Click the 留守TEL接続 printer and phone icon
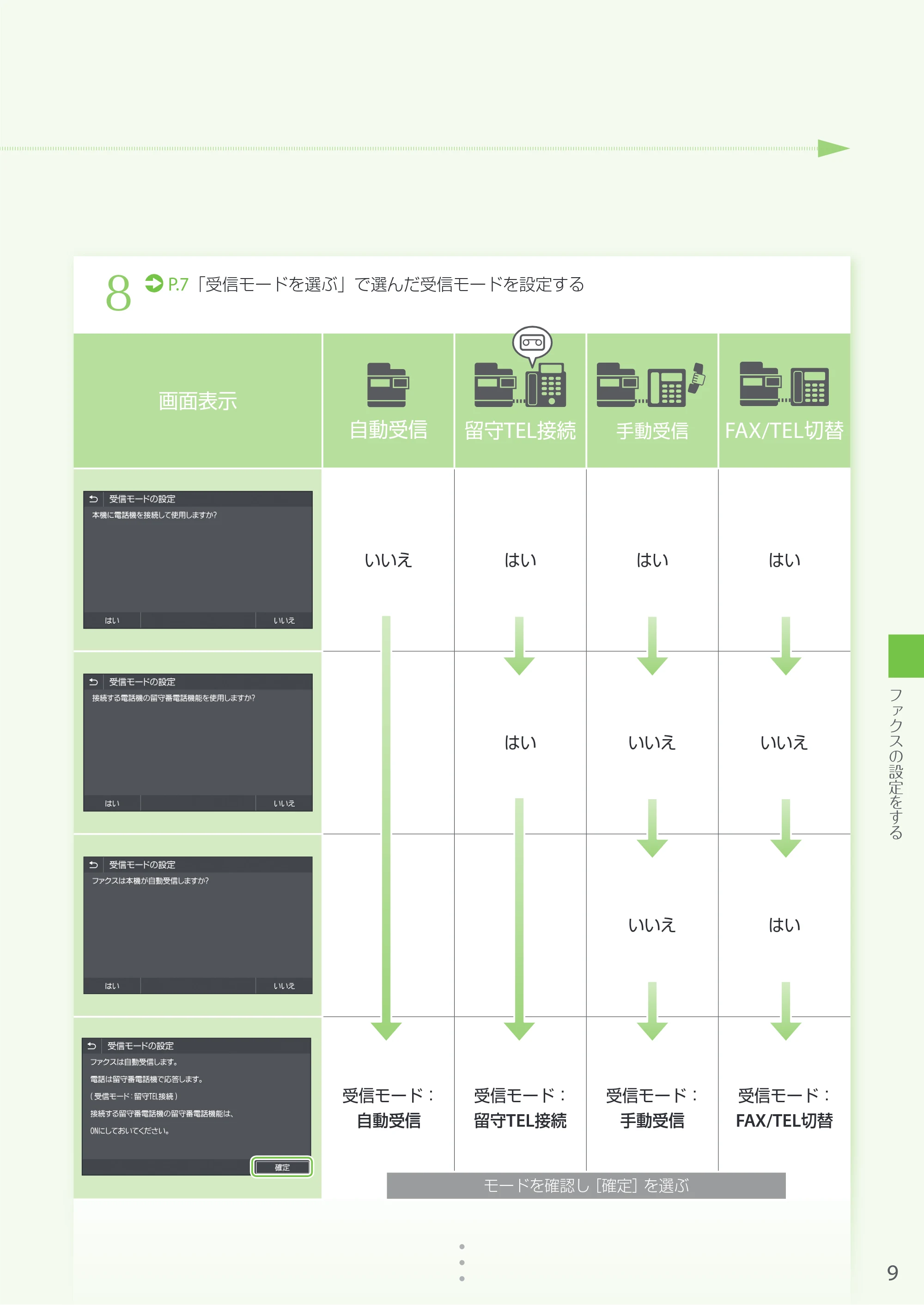This screenshot has width=924, height=1305. [x=520, y=384]
